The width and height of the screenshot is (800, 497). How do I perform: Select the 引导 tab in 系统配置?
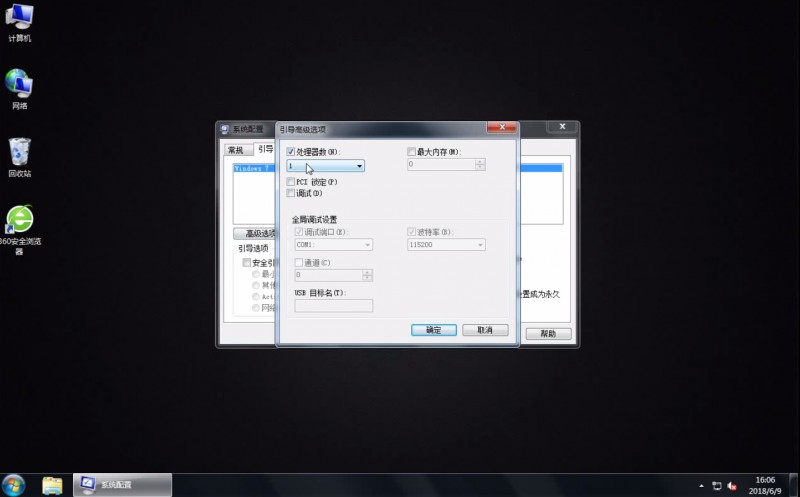(x=265, y=148)
